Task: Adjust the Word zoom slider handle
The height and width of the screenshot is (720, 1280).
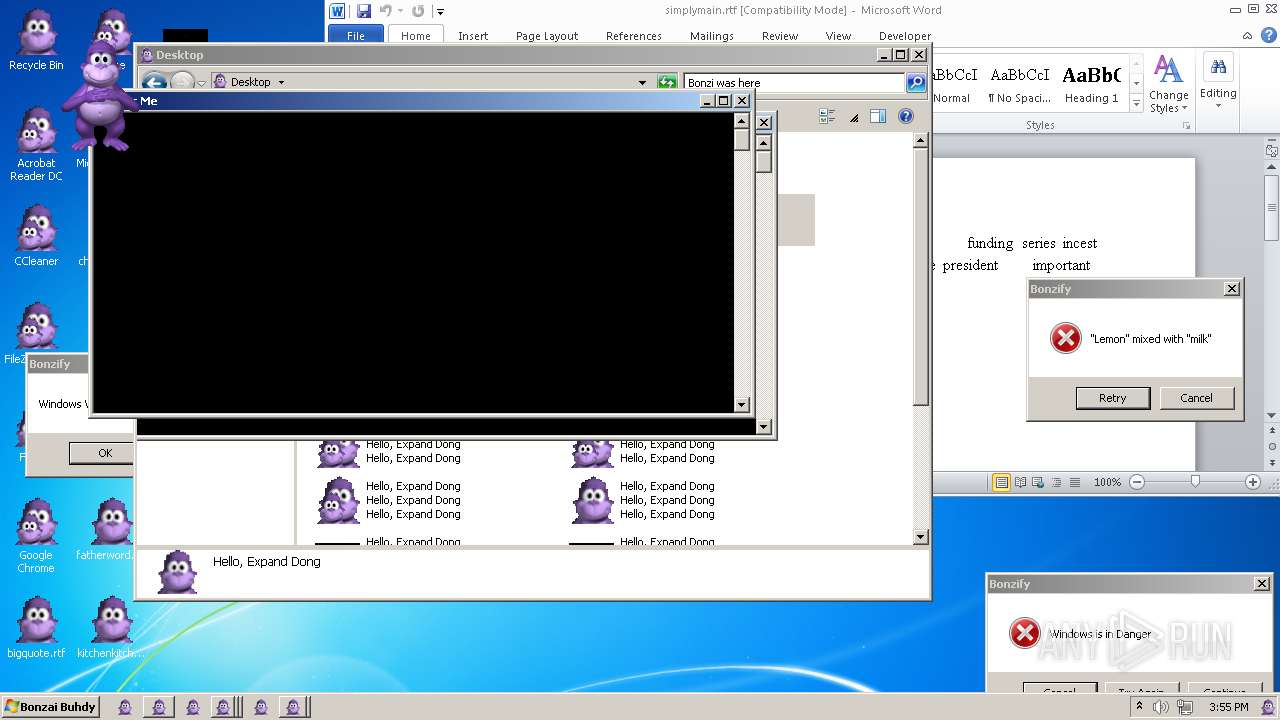Action: pyautogui.click(x=1195, y=482)
